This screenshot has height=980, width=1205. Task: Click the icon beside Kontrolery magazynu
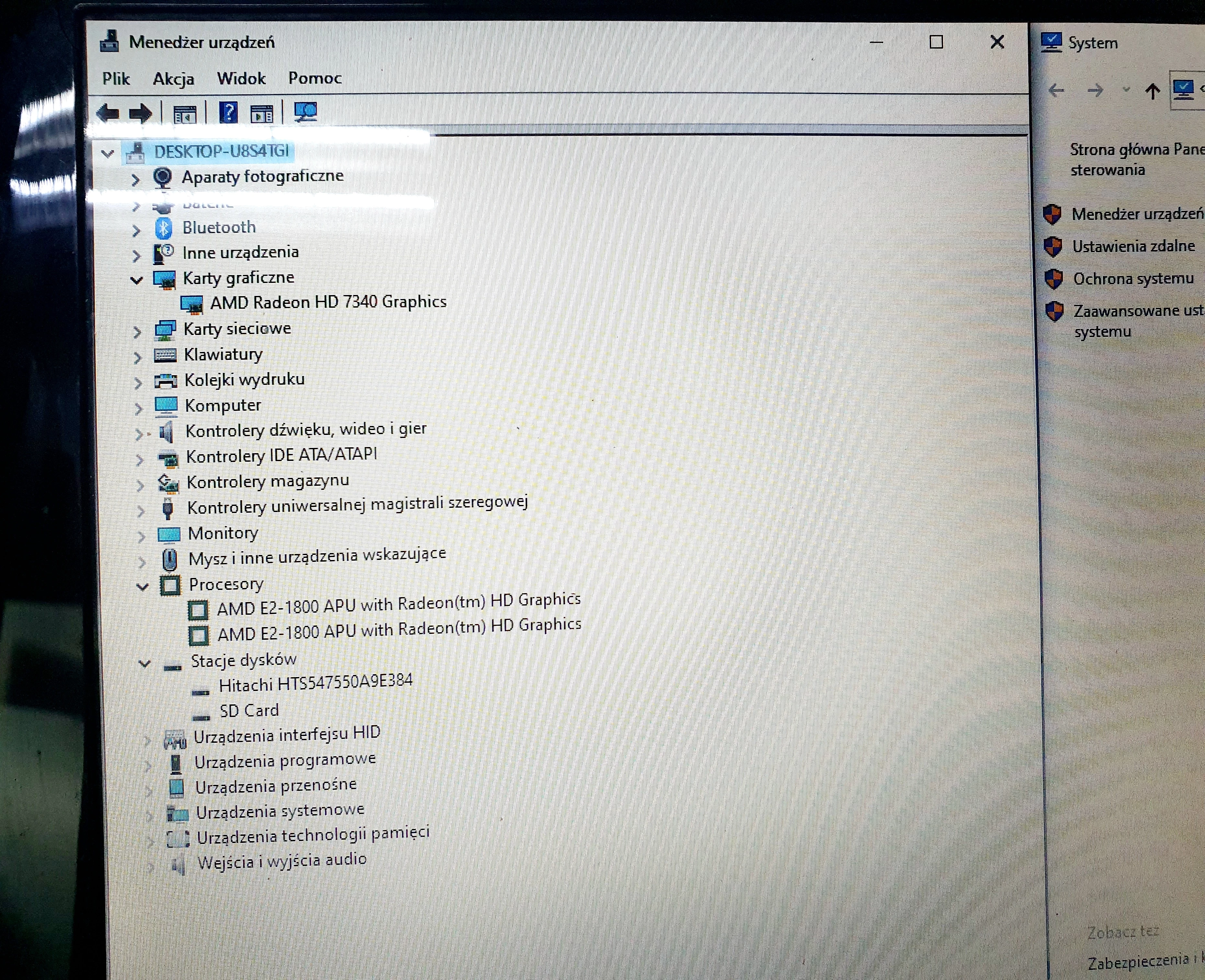click(168, 483)
